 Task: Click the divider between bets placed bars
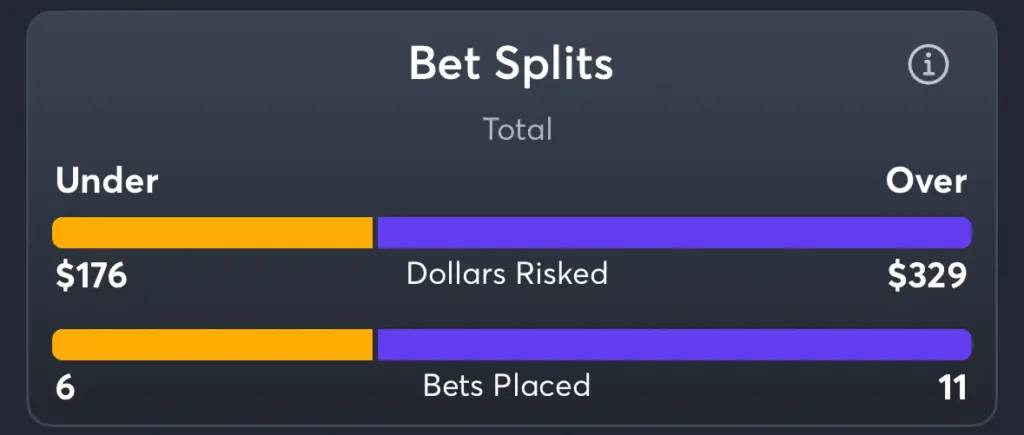coord(375,344)
